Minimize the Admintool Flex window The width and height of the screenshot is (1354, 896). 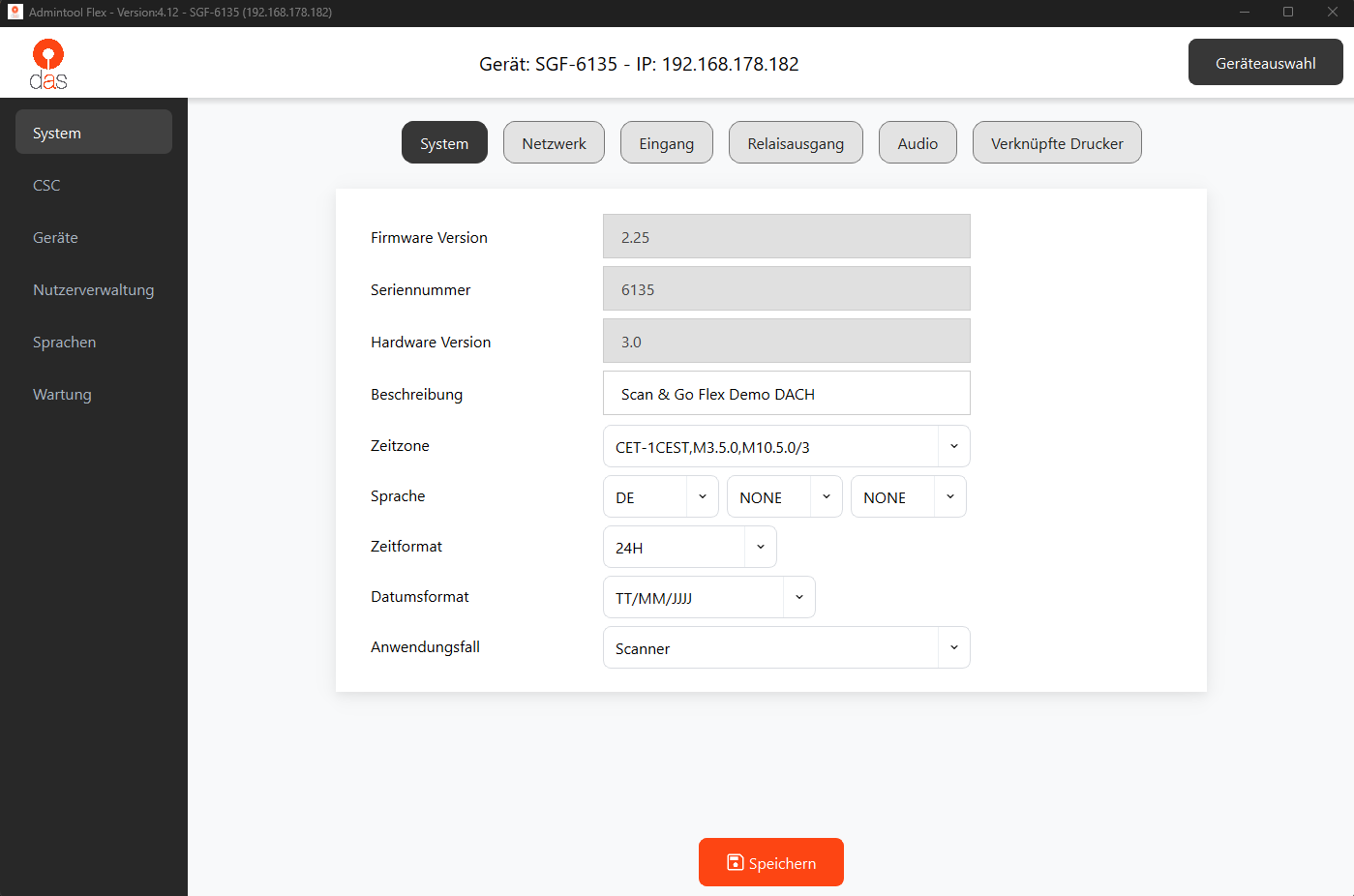[x=1245, y=12]
